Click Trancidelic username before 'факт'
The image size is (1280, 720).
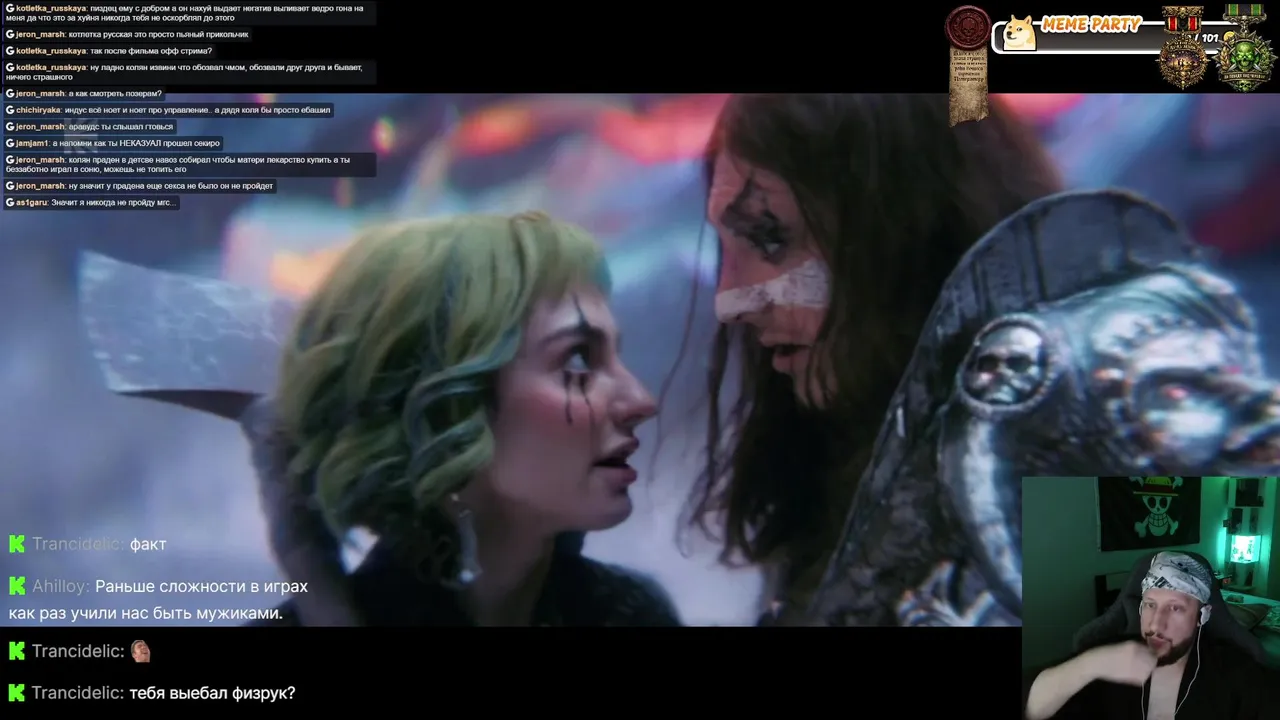click(78, 544)
